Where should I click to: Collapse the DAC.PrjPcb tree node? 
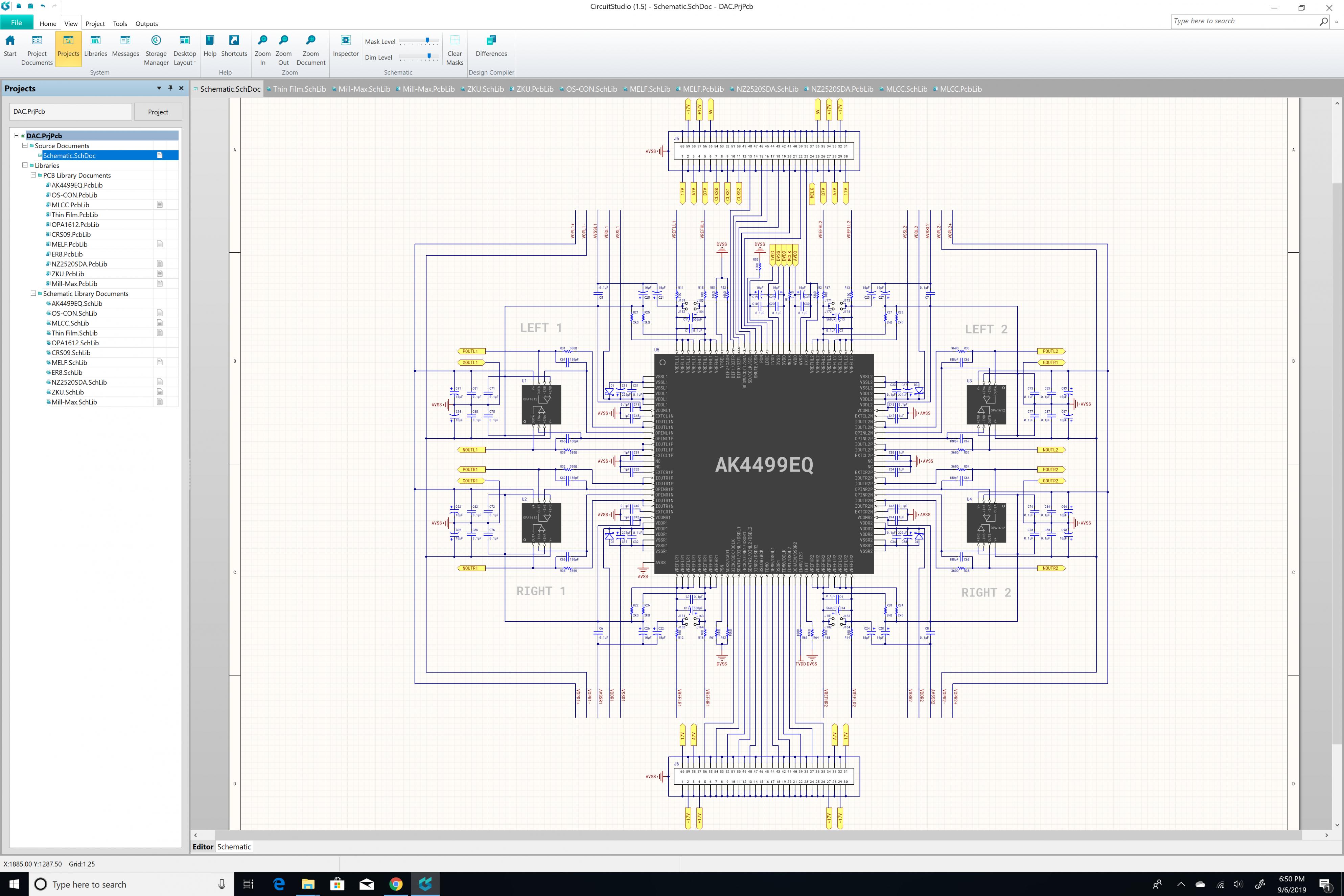click(17, 135)
